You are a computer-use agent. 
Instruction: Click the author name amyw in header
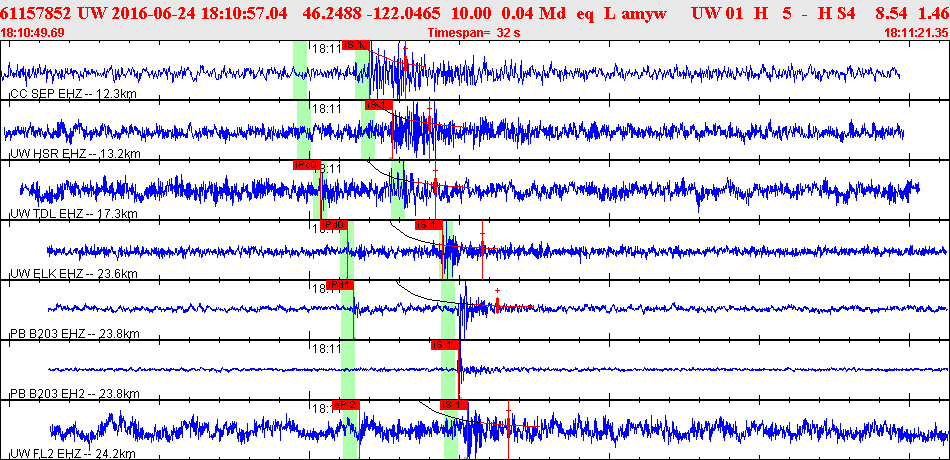[645, 12]
